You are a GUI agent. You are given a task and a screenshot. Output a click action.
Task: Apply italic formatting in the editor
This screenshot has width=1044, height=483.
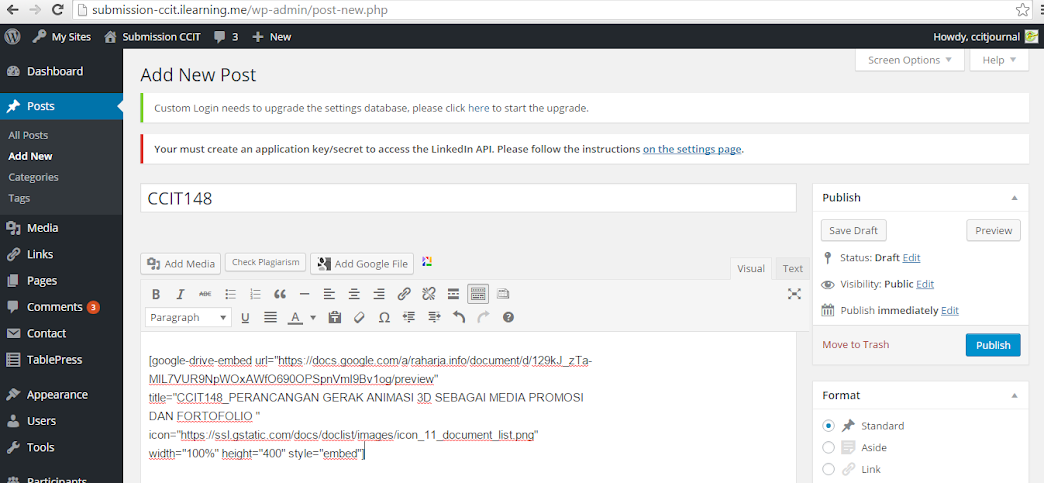pos(180,294)
